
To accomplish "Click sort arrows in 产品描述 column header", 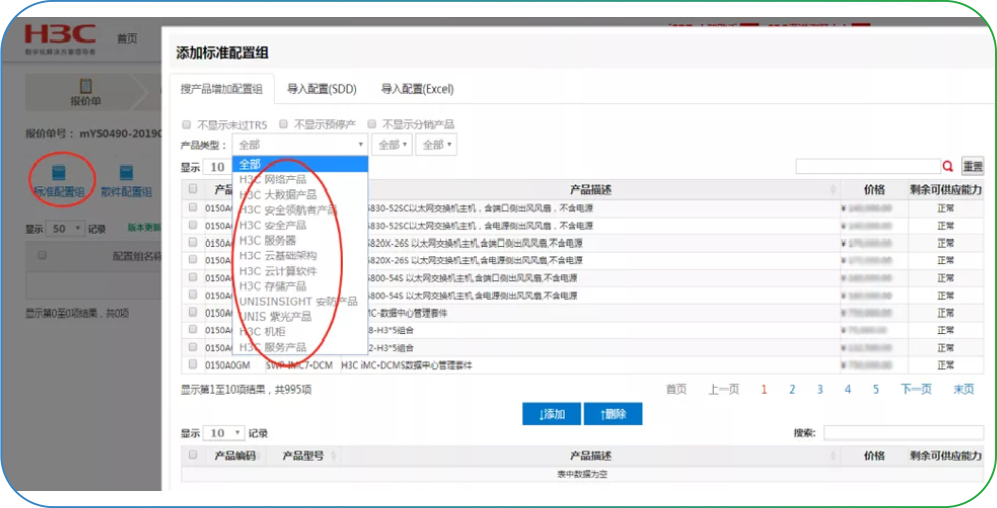I will [834, 189].
